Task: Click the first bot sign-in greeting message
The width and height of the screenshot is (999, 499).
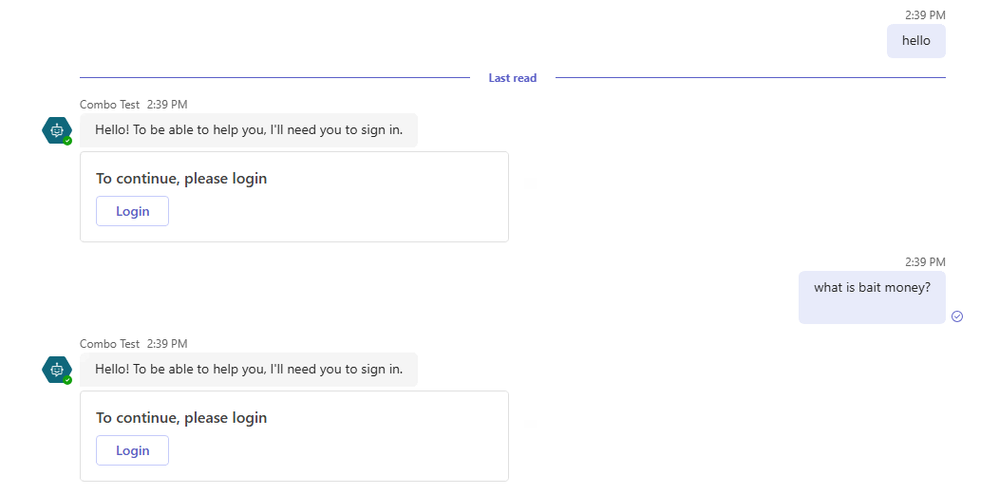Action: pyautogui.click(x=249, y=130)
